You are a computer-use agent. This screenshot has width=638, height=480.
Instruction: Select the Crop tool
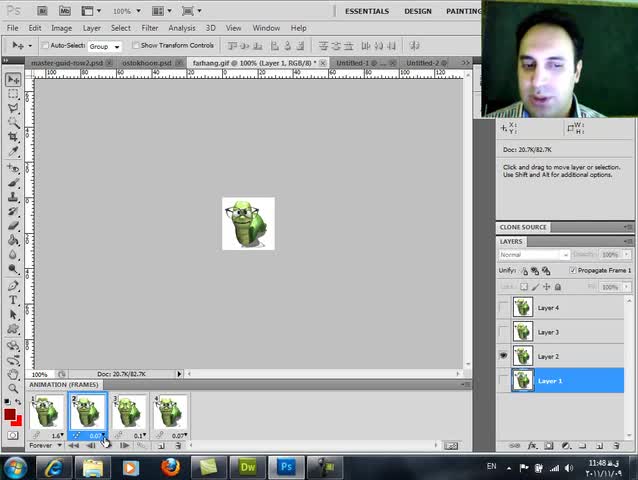click(x=13, y=137)
